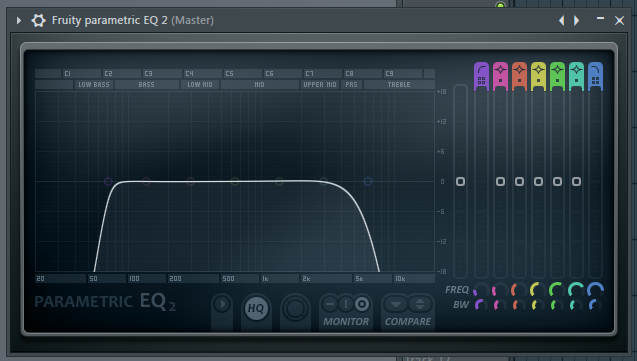Screen dimensions: 637x361
Task: Click purple band 1 BW knob
Action: tap(481, 305)
